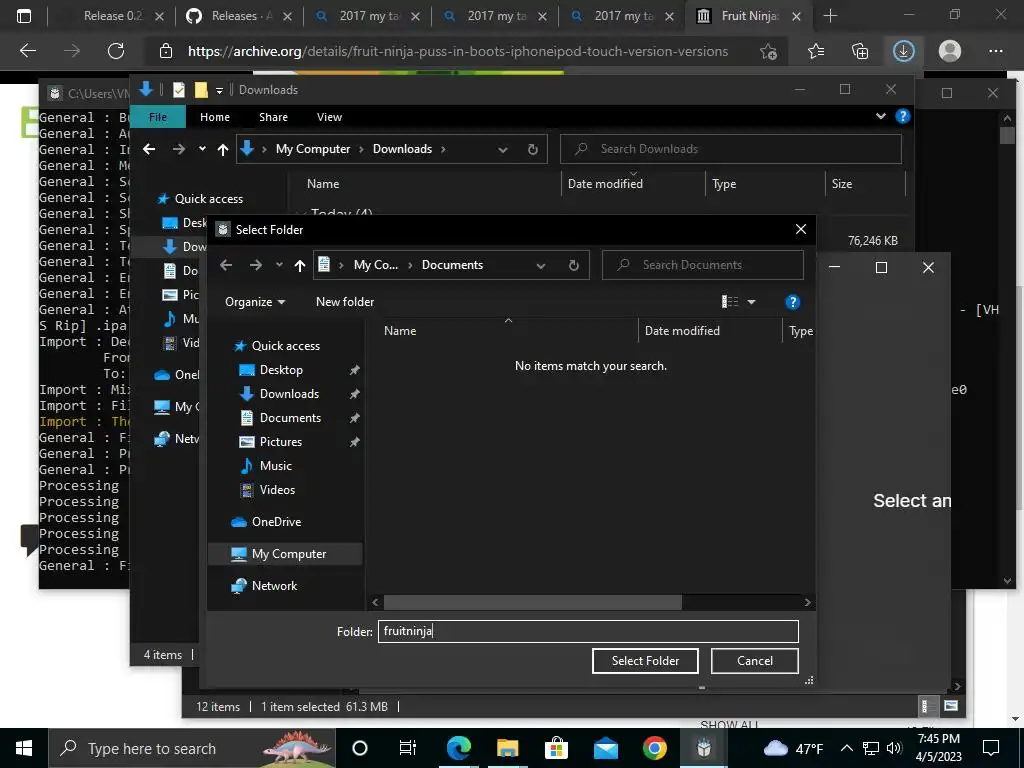Open the File tab in Downloads window
The image size is (1024, 768).
(158, 117)
